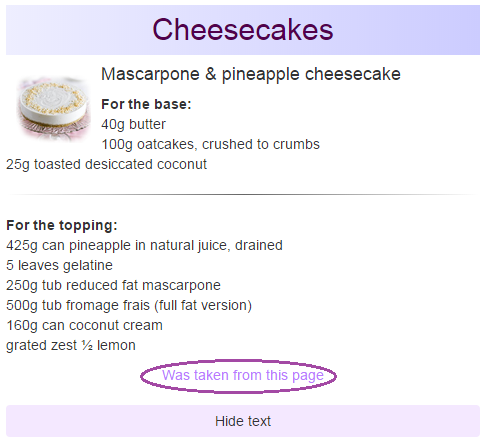
Task: Click the '(full fat version)' text
Action: click(203, 305)
